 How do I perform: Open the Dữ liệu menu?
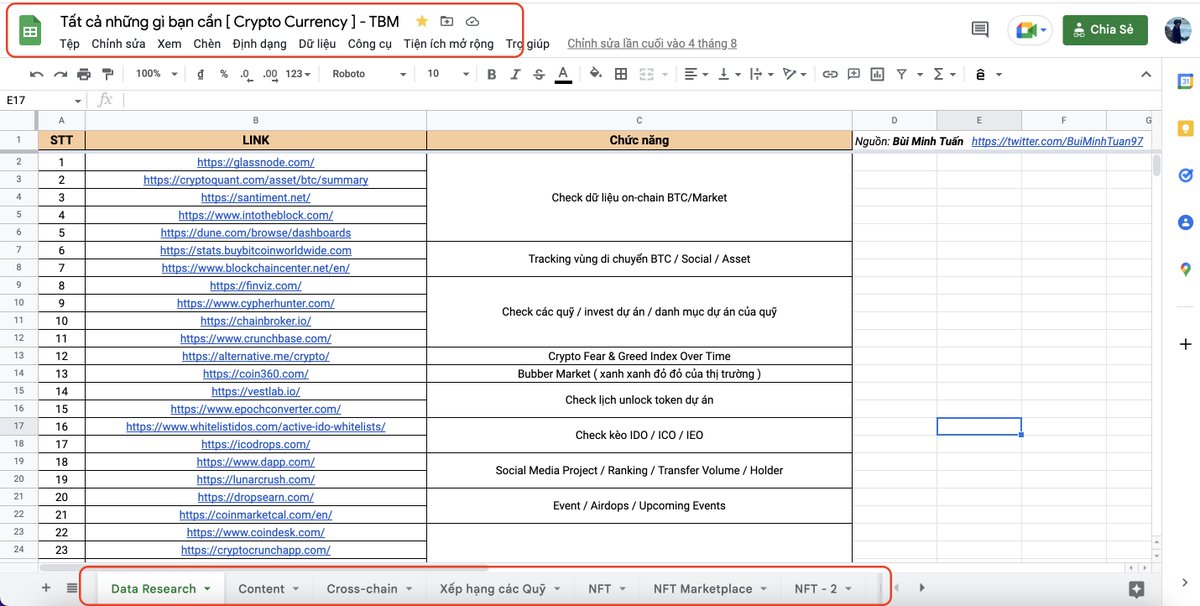point(317,44)
